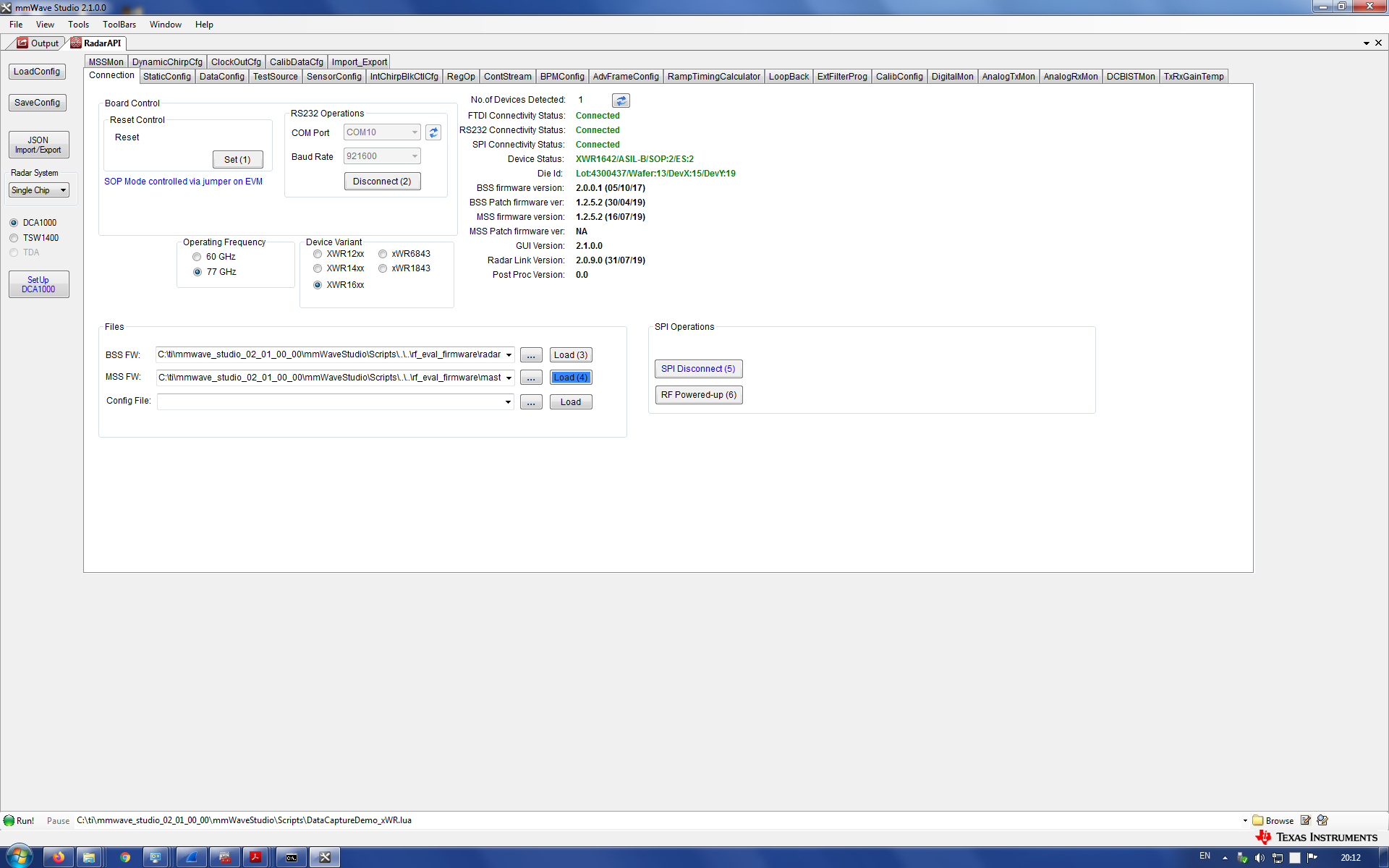Open the Baud Rate dropdown
Viewport: 1389px width, 868px height.
413,156
